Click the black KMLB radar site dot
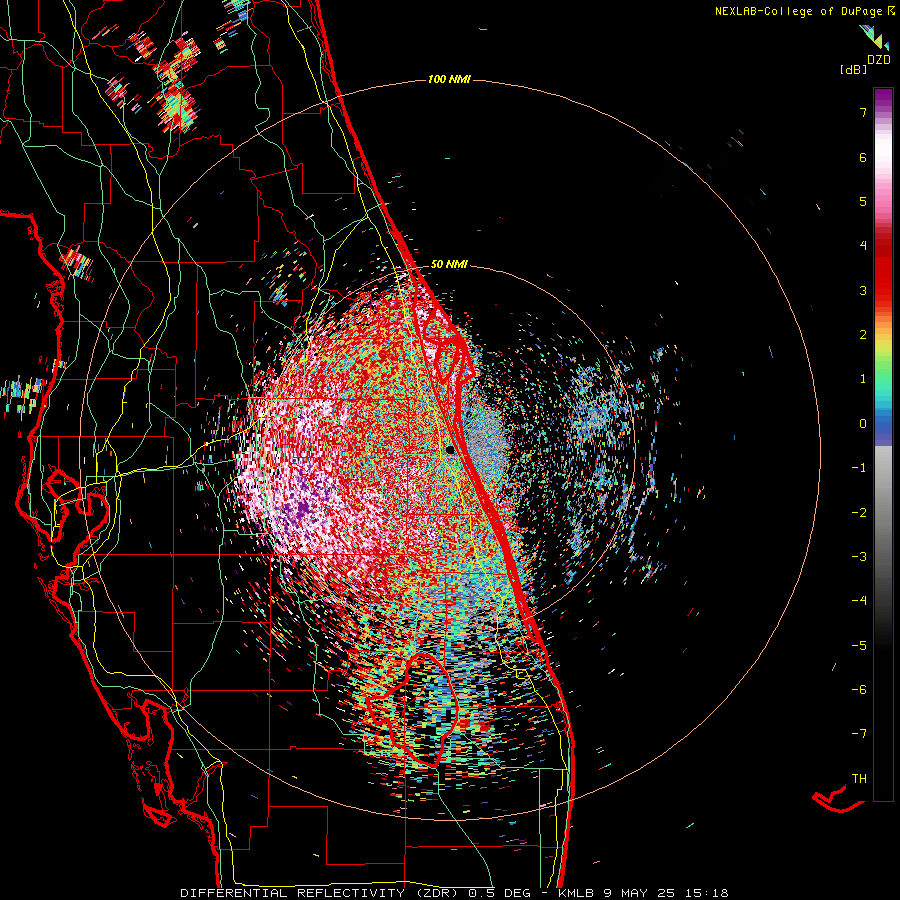This screenshot has height=900, width=900. click(450, 449)
